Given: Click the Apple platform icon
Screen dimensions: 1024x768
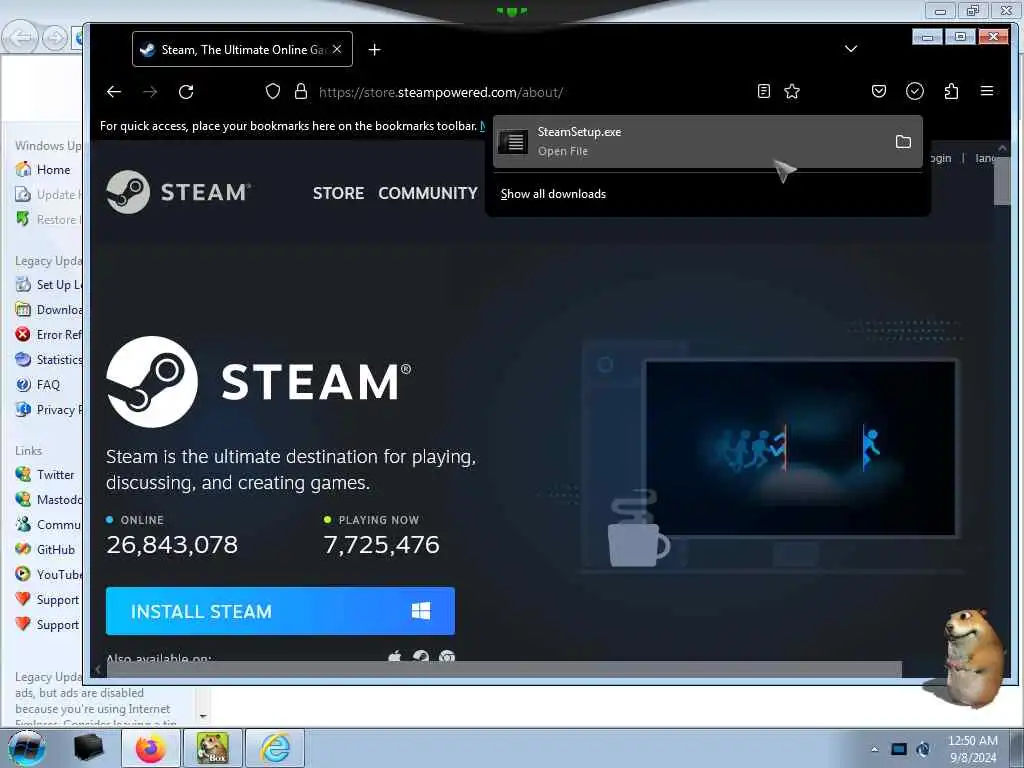Looking at the screenshot, I should pos(394,656).
